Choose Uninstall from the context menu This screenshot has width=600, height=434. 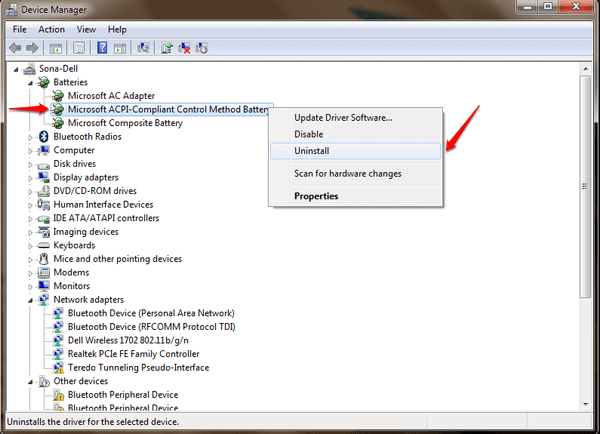(x=312, y=151)
